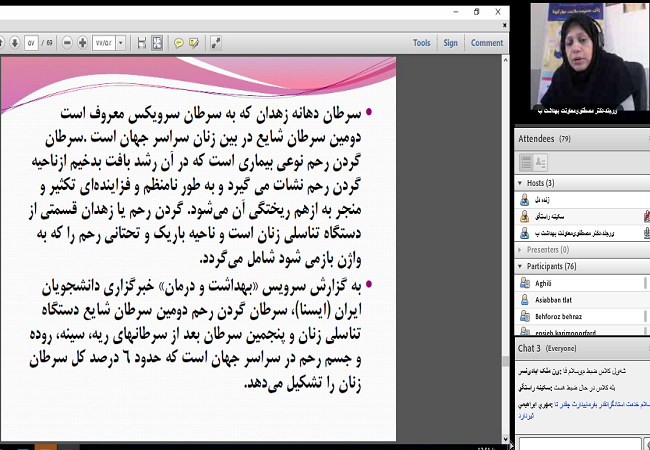
Task: Collapse the Hosts (3) group
Action: [520, 183]
